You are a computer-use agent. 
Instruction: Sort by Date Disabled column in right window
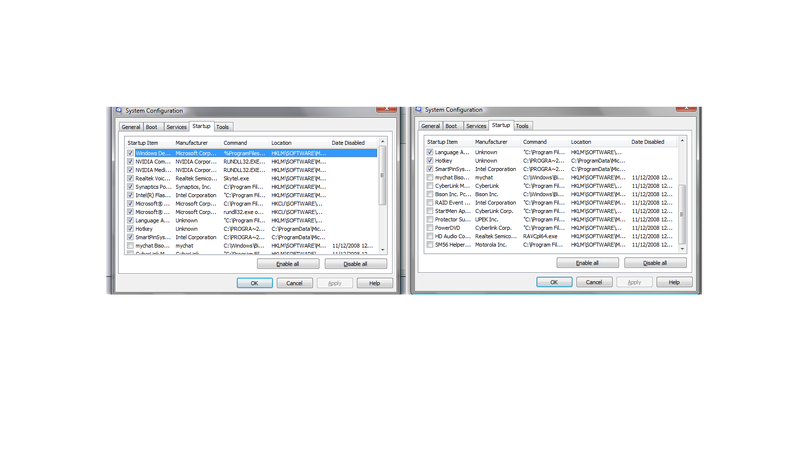tap(654, 142)
